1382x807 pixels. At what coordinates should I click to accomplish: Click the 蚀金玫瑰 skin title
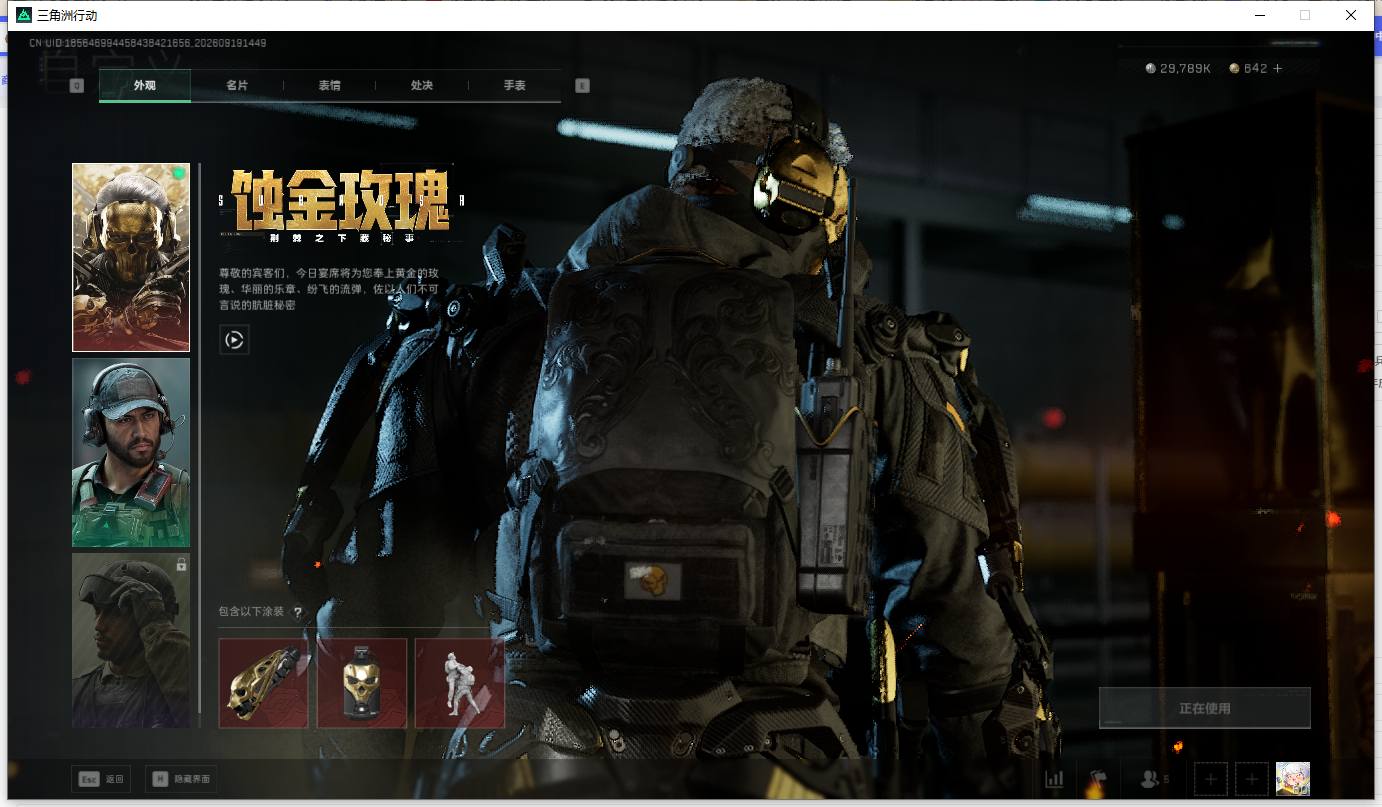coord(340,200)
